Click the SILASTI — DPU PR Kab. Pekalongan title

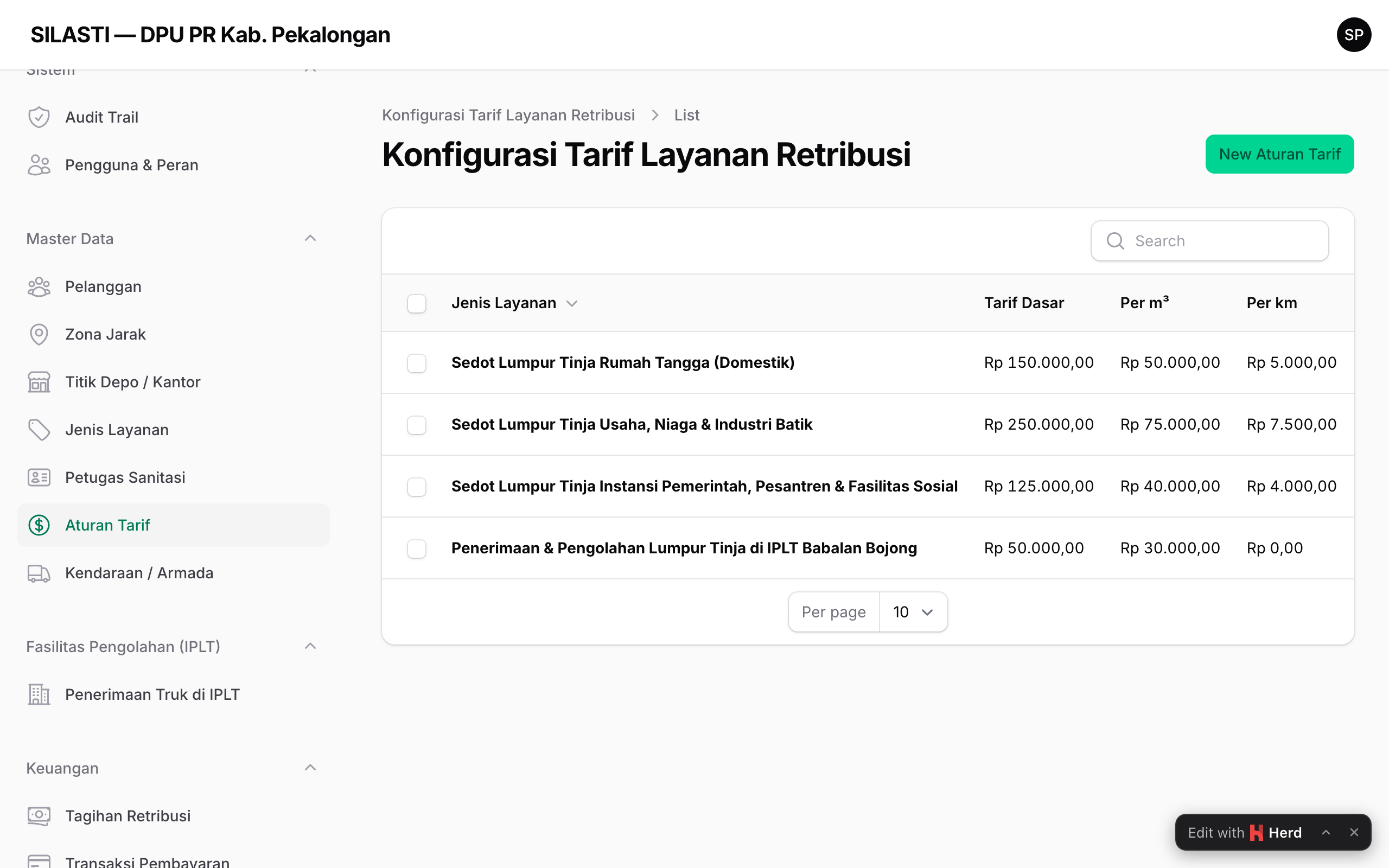point(210,35)
